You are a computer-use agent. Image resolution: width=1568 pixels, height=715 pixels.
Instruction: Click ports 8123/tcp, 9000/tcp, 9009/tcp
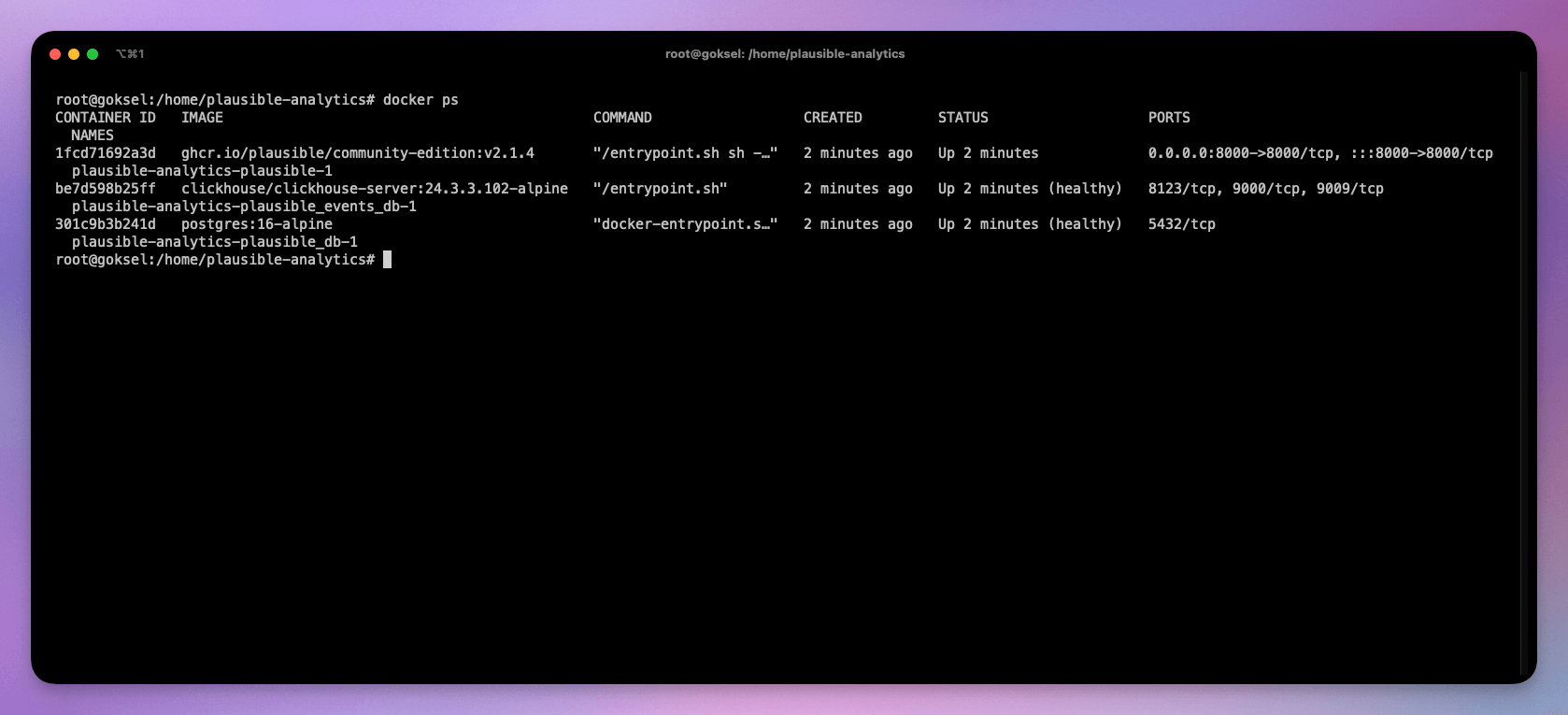1266,189
